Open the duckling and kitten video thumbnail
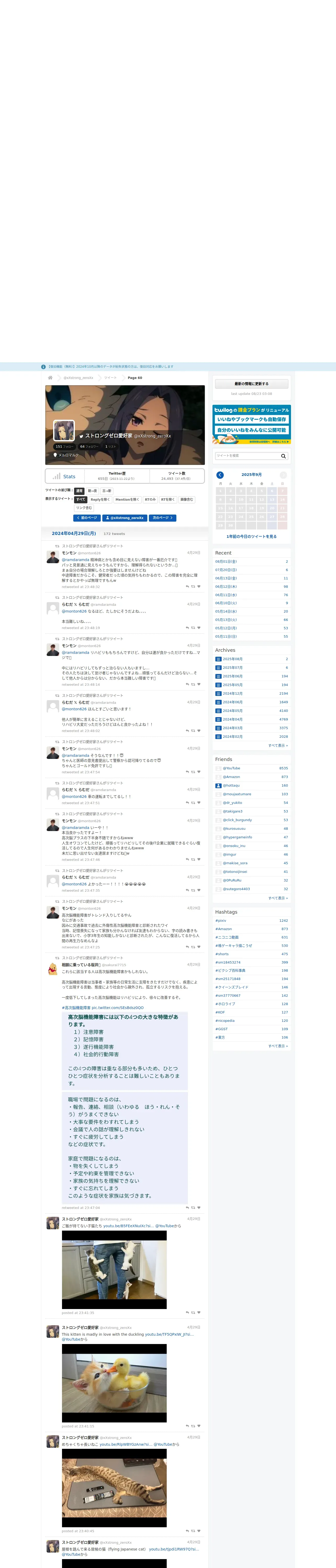The height and width of the screenshot is (1568, 336). tap(114, 1383)
